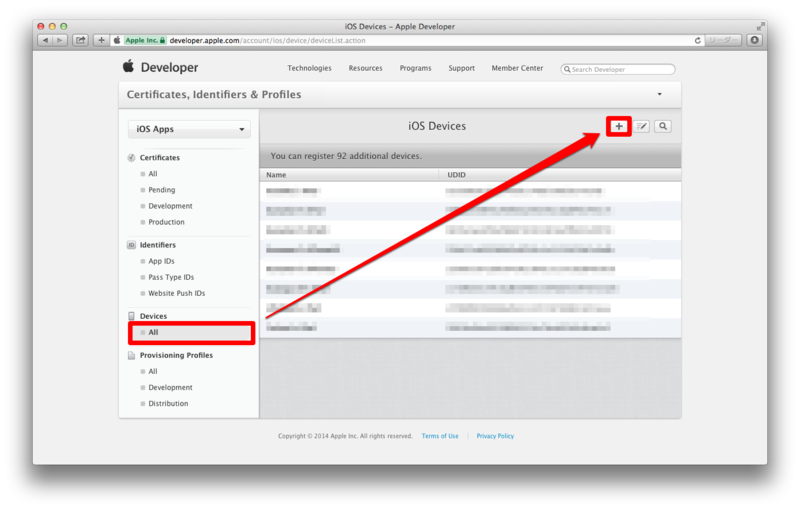Viewport: 800px width, 510px height.
Task: Open the edit devices pencil button
Action: [641, 126]
